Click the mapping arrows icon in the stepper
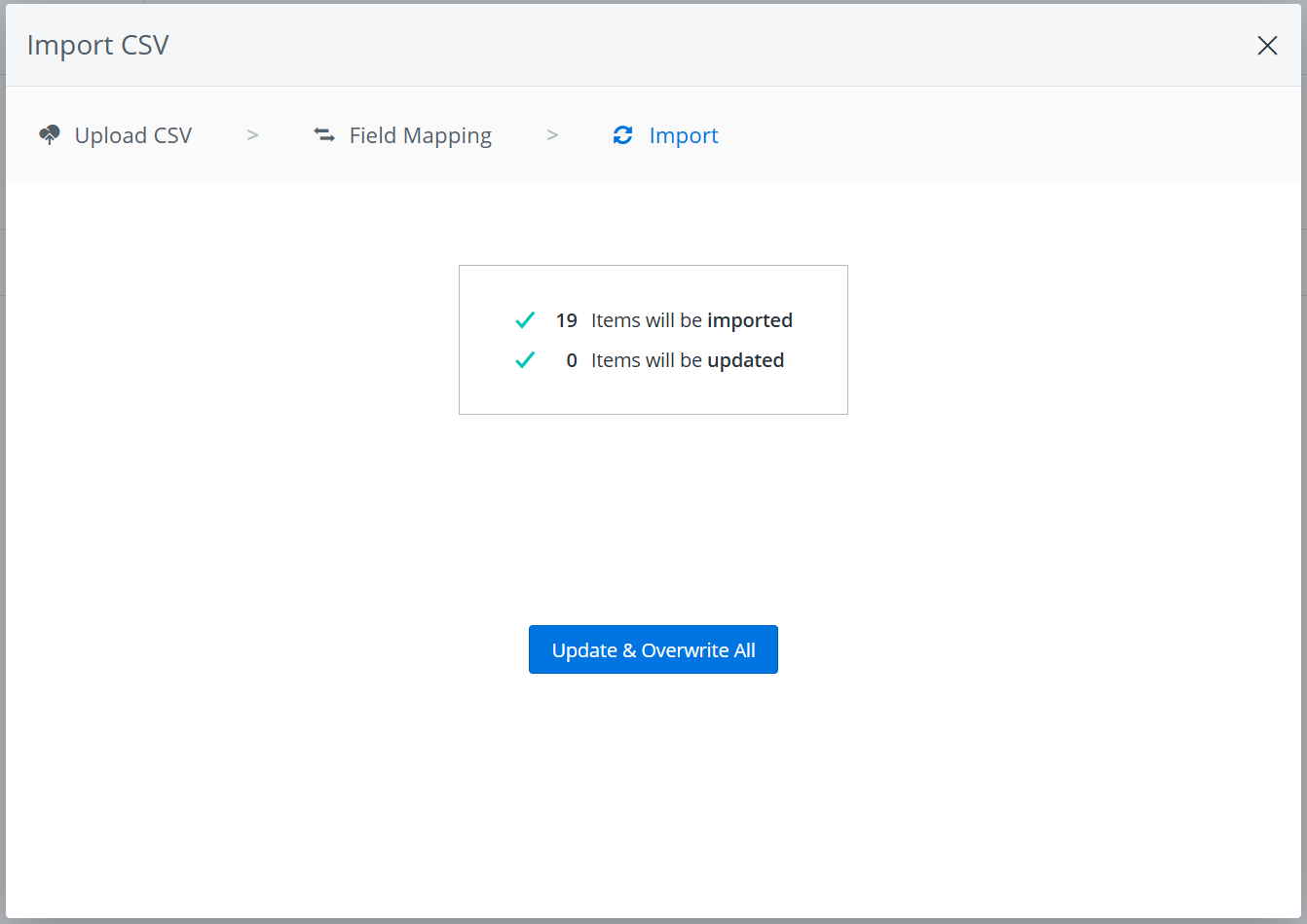The width and height of the screenshot is (1307, 924). click(323, 134)
